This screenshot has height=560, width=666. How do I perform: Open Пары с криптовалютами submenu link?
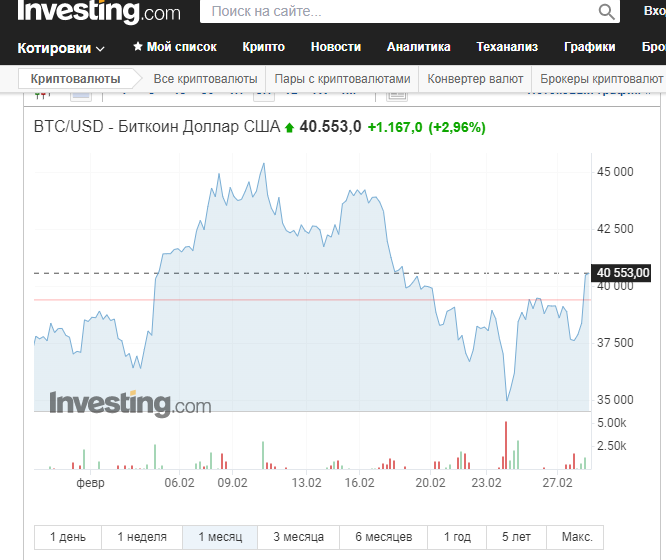coord(342,79)
